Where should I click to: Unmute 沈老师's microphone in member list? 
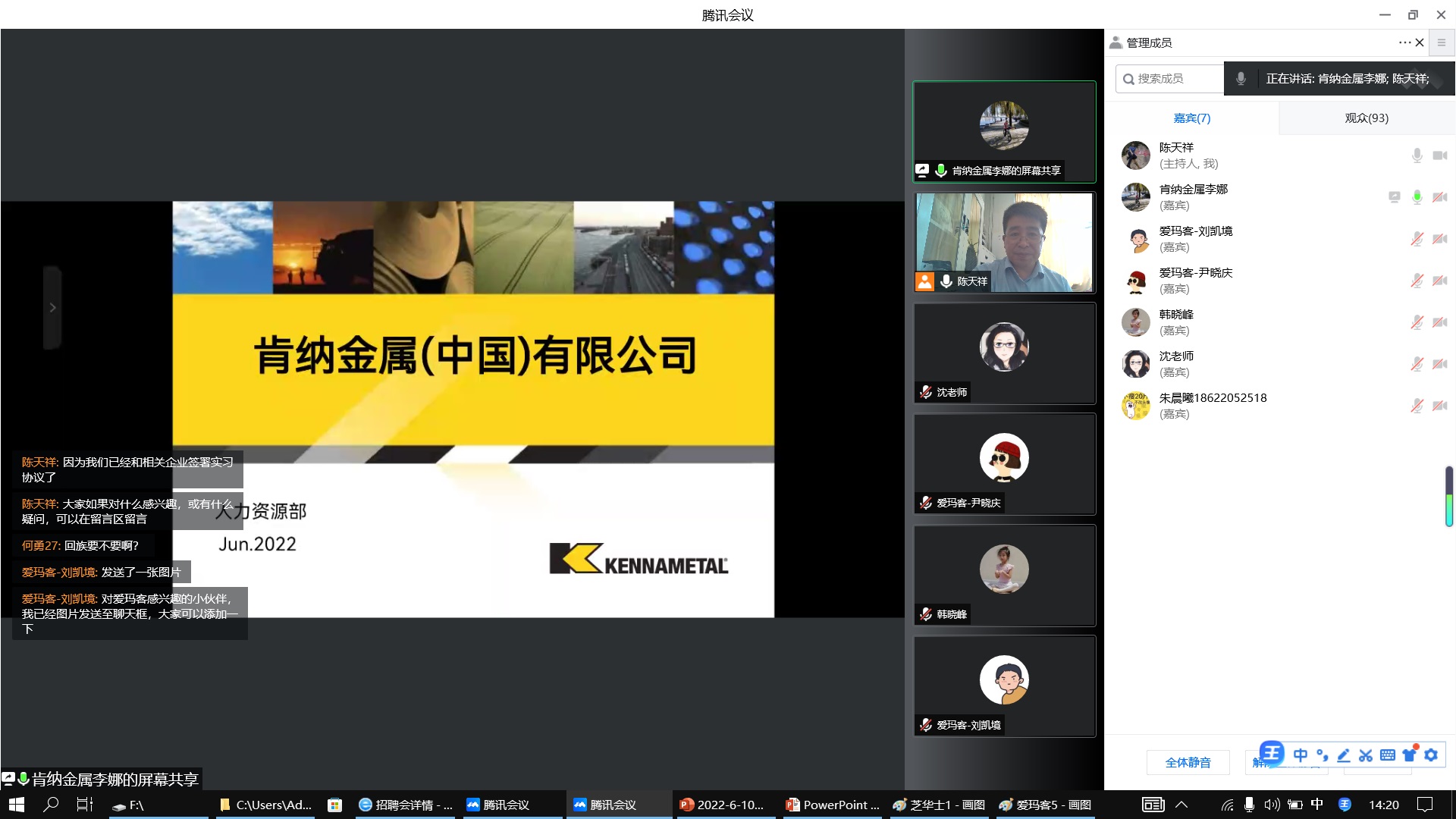[x=1417, y=364]
